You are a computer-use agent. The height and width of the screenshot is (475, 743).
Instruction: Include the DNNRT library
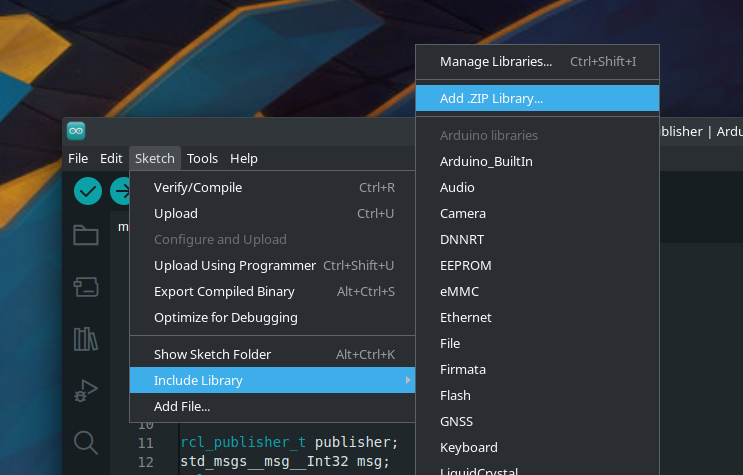pos(537,240)
